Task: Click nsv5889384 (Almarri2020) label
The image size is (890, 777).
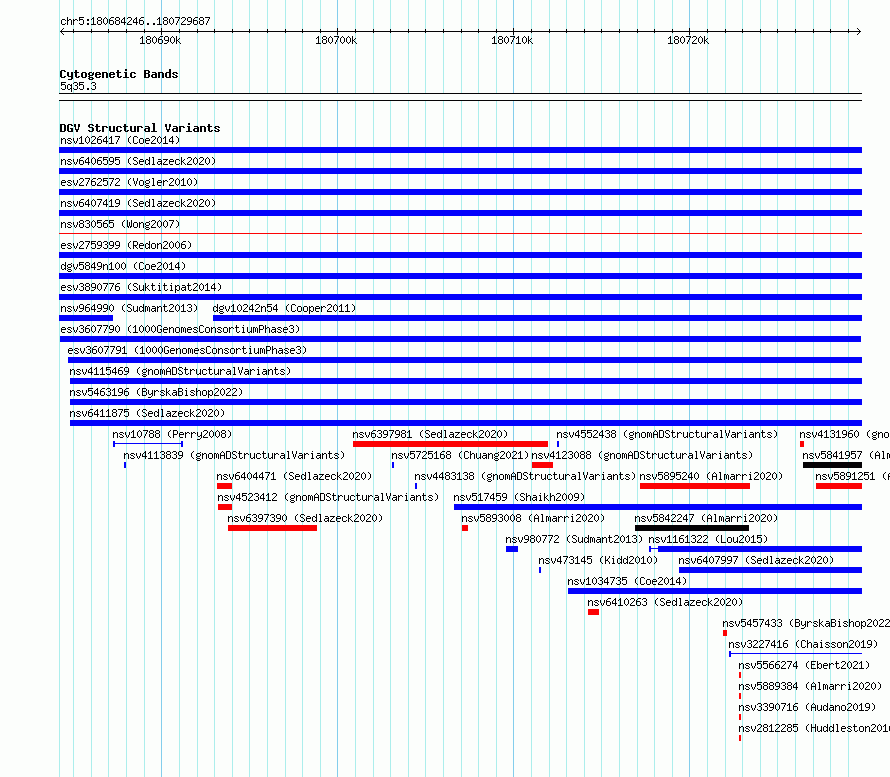Action: (810, 686)
